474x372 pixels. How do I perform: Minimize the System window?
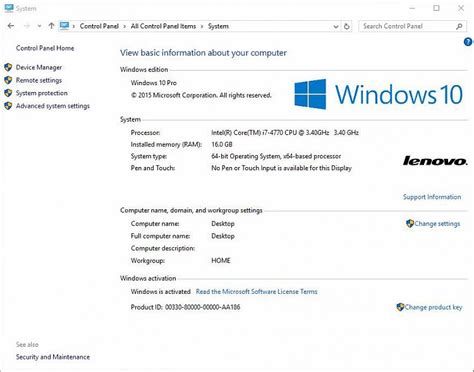pos(412,8)
